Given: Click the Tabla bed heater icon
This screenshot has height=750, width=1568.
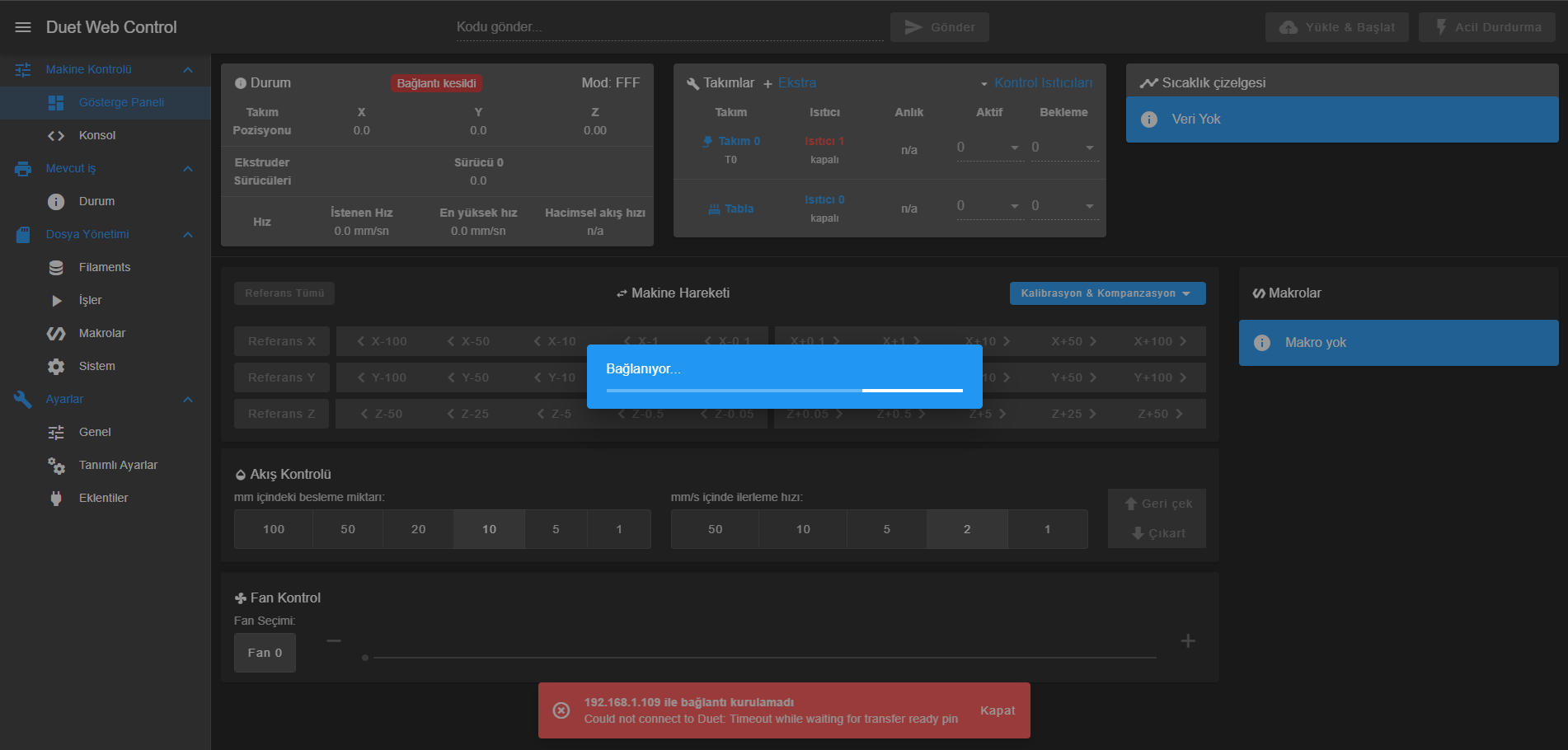Looking at the screenshot, I should [714, 209].
